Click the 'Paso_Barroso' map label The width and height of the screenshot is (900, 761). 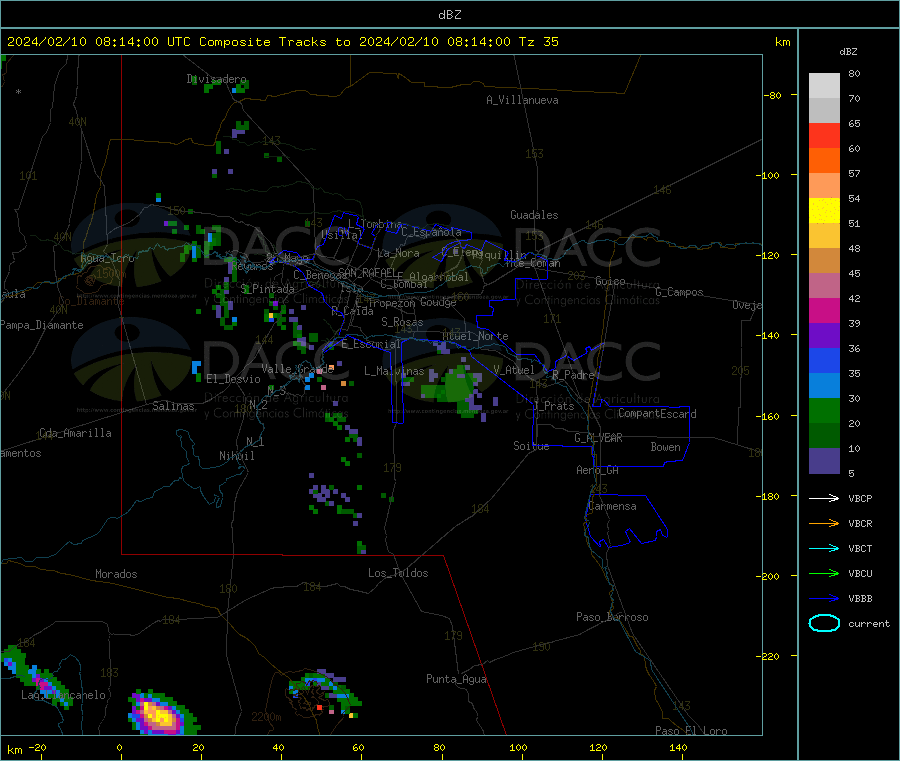[612, 617]
